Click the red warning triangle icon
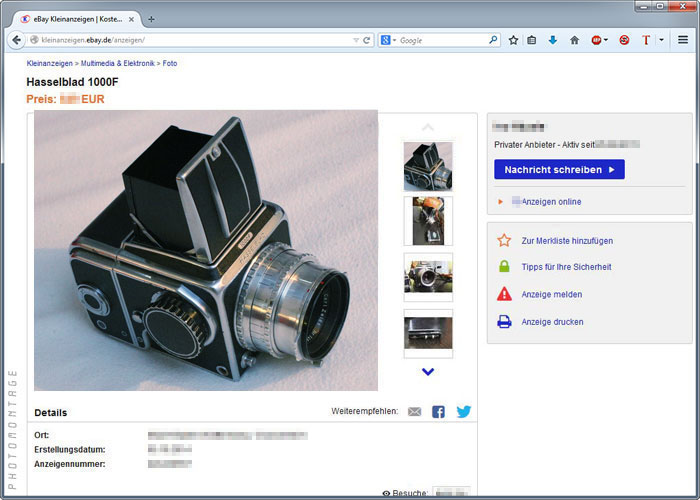 point(504,294)
